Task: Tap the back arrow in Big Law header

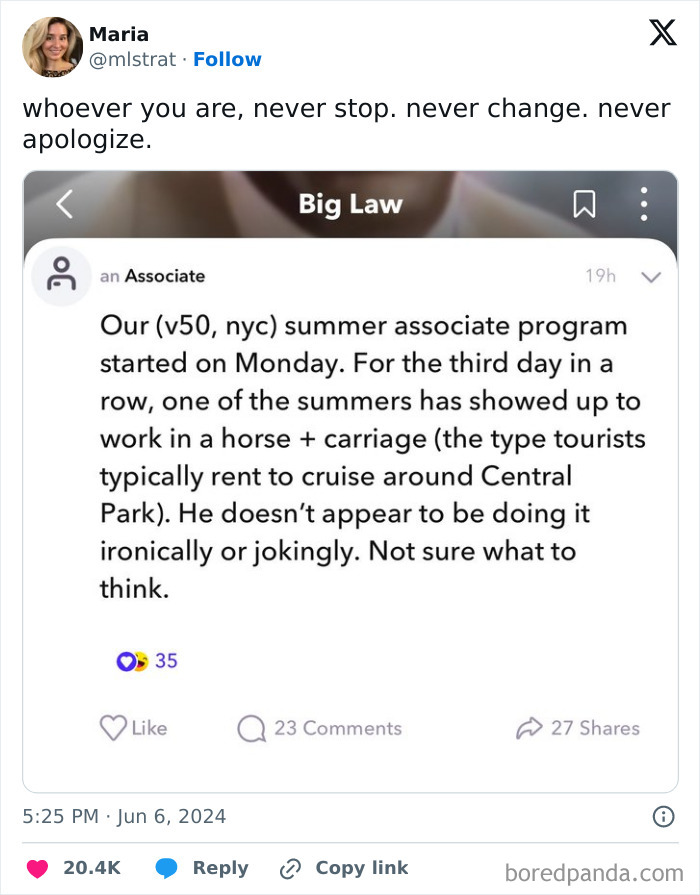Action: click(64, 205)
